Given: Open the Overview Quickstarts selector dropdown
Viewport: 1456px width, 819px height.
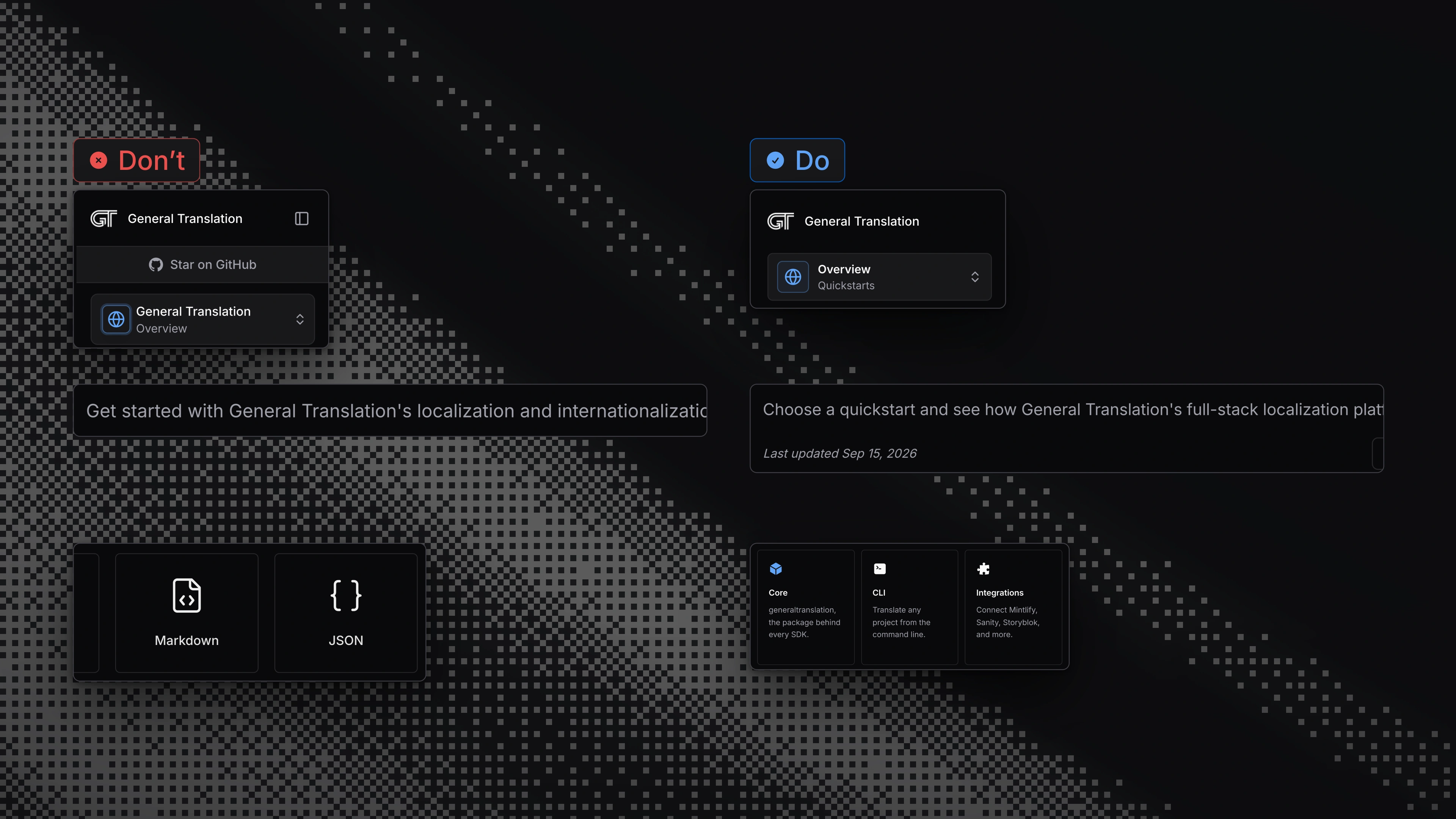Looking at the screenshot, I should tap(879, 277).
